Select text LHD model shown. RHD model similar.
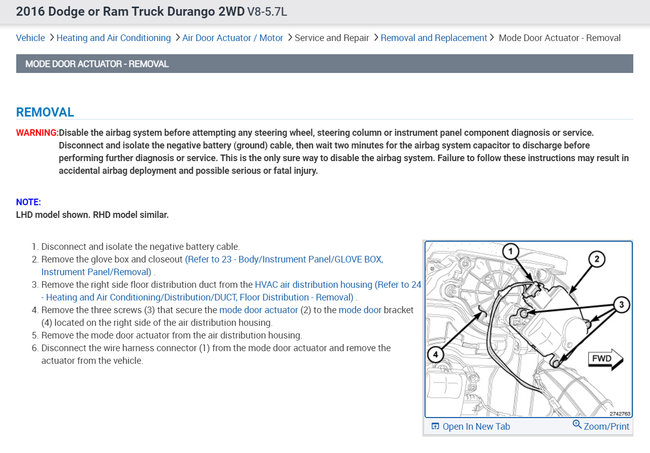The height and width of the screenshot is (453, 650). pos(92,215)
